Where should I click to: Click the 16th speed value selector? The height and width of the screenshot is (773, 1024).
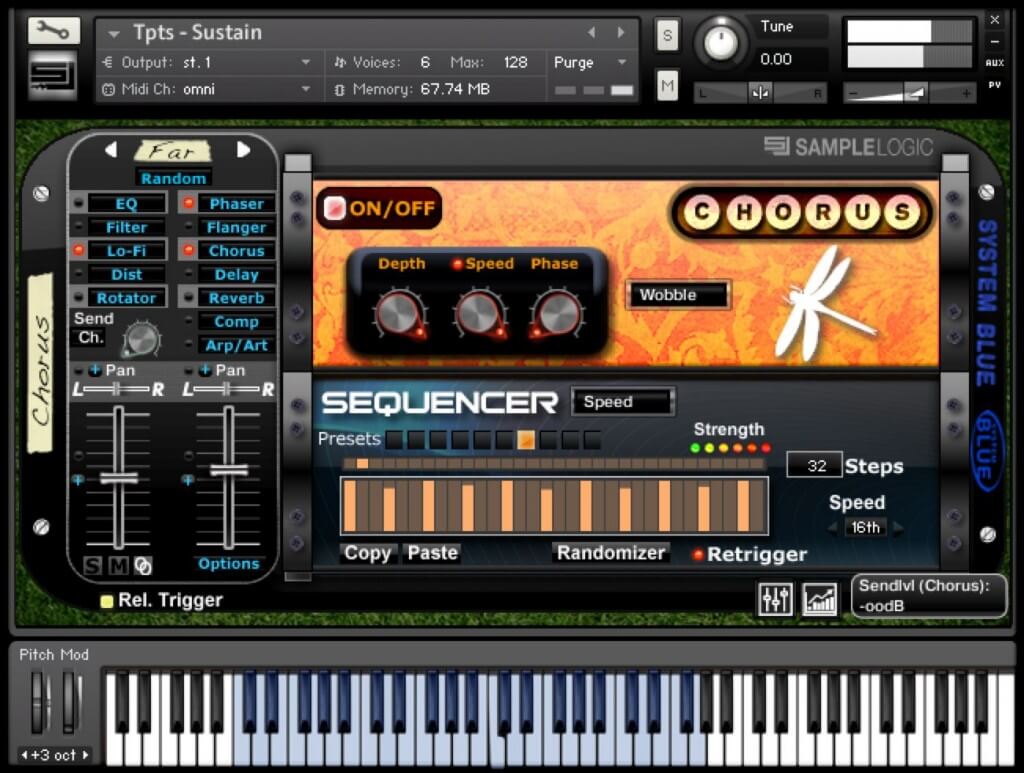[x=865, y=528]
